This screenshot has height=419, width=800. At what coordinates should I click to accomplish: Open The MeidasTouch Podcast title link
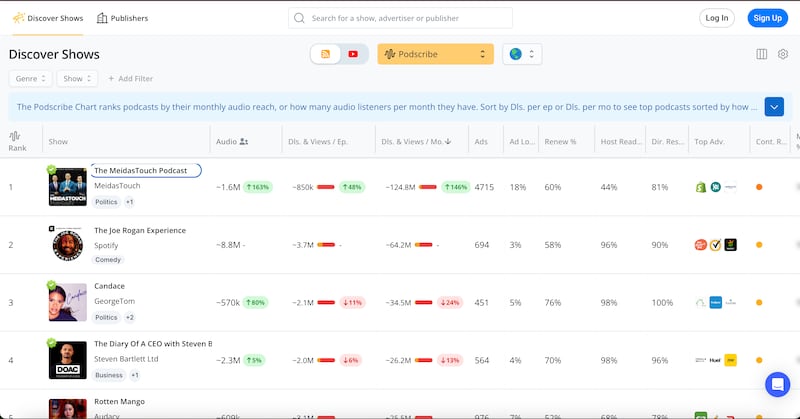point(141,170)
